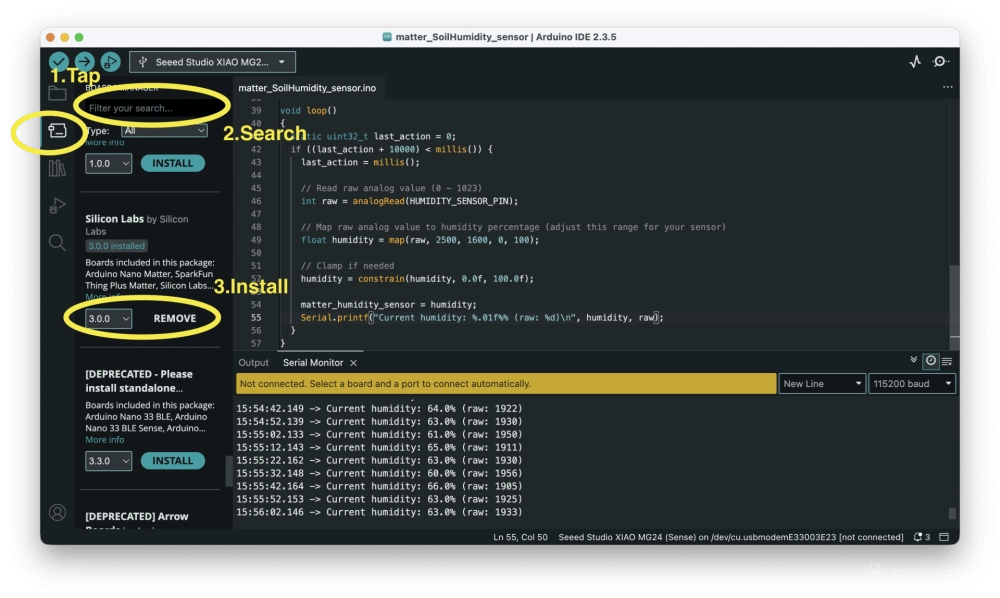Screen dimensions: 1000x598
Task: Open the Library Manager in the sidebar
Action: coord(57,167)
